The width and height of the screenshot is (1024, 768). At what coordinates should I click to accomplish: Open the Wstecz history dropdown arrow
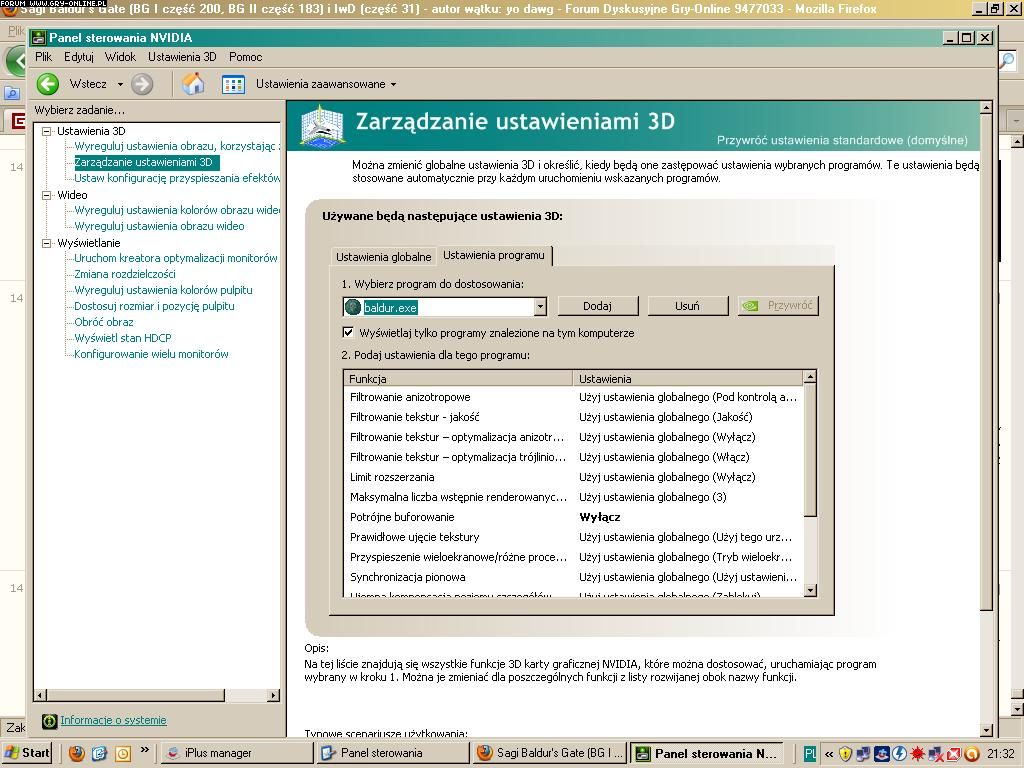(x=120, y=84)
